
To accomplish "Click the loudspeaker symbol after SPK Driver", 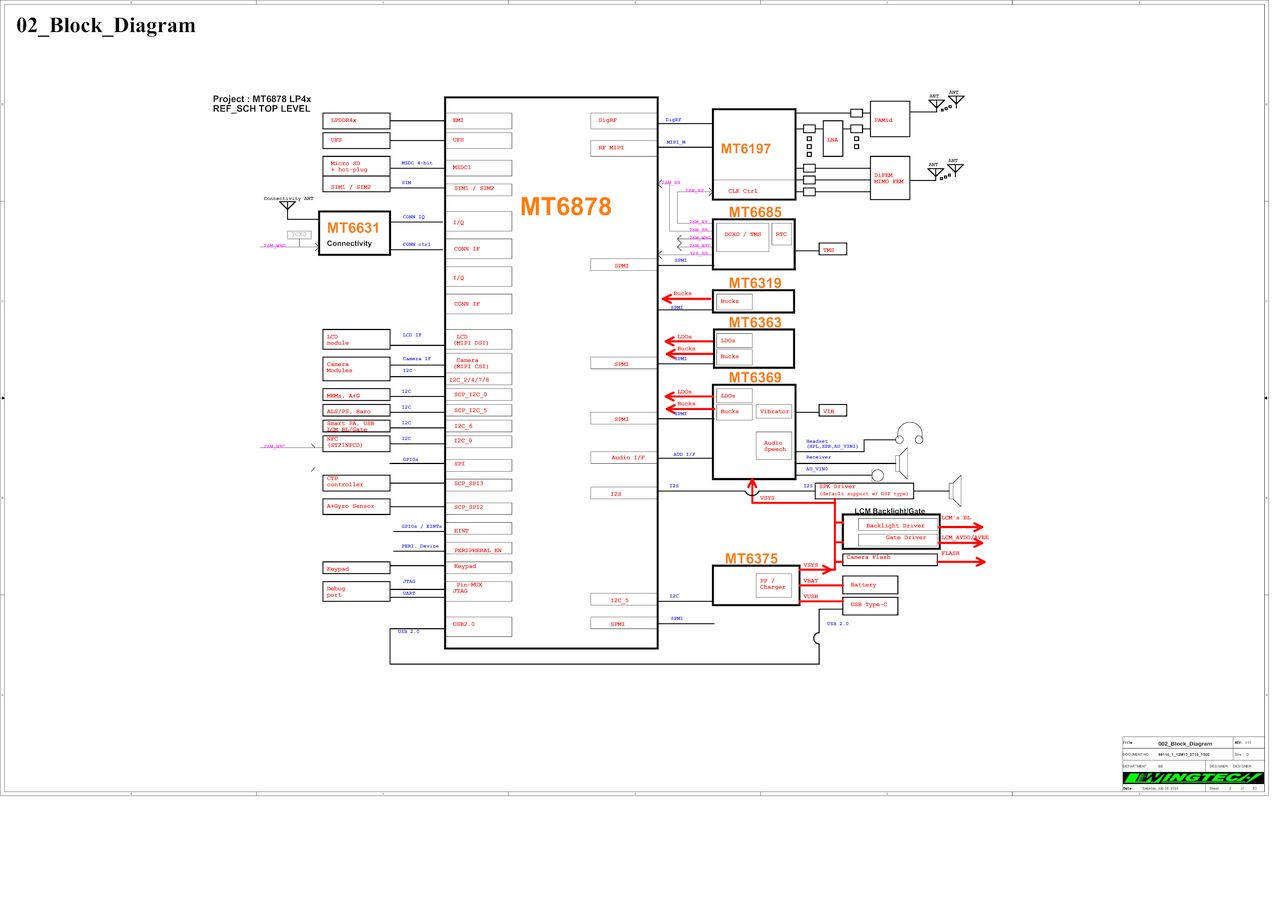I will click(x=955, y=490).
